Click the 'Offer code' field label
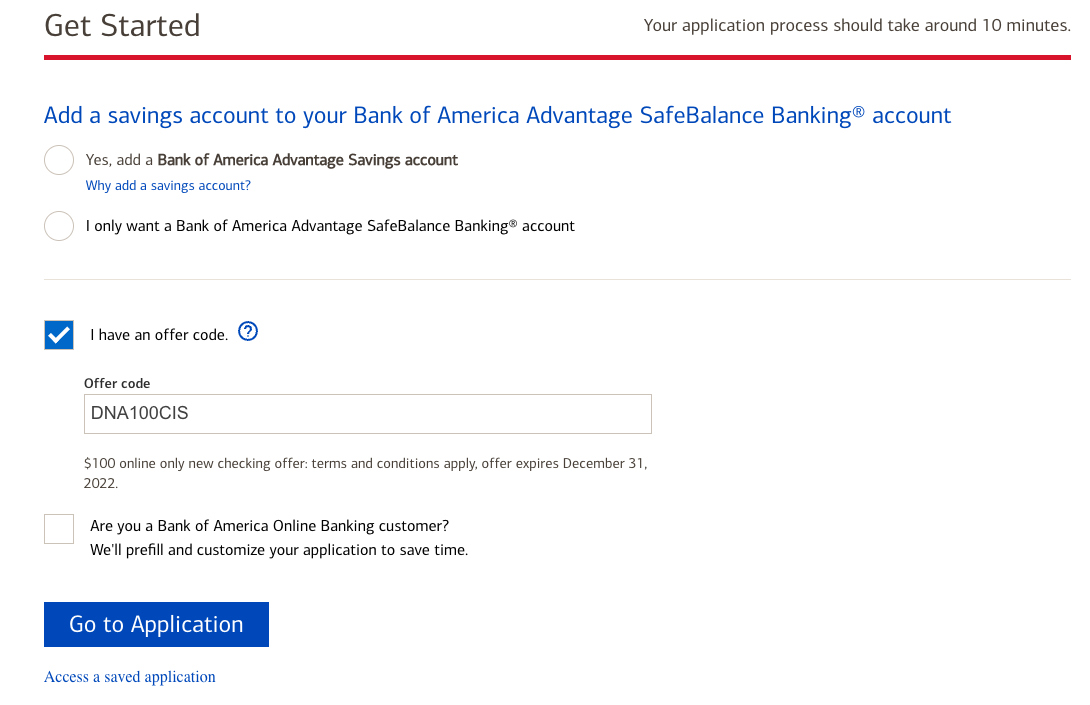This screenshot has height=705, width=1090. click(117, 383)
